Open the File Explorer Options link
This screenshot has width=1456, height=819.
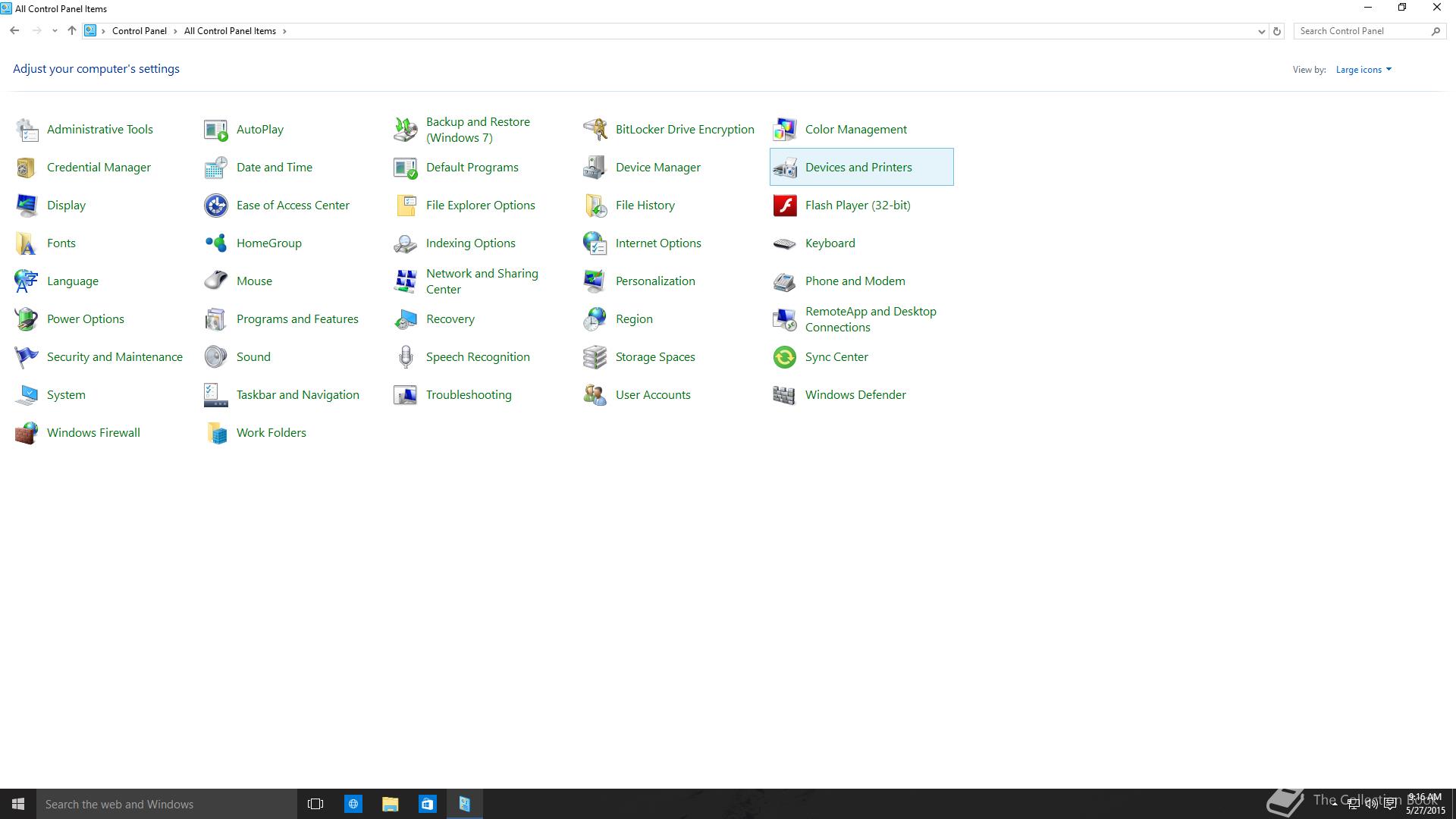(481, 206)
